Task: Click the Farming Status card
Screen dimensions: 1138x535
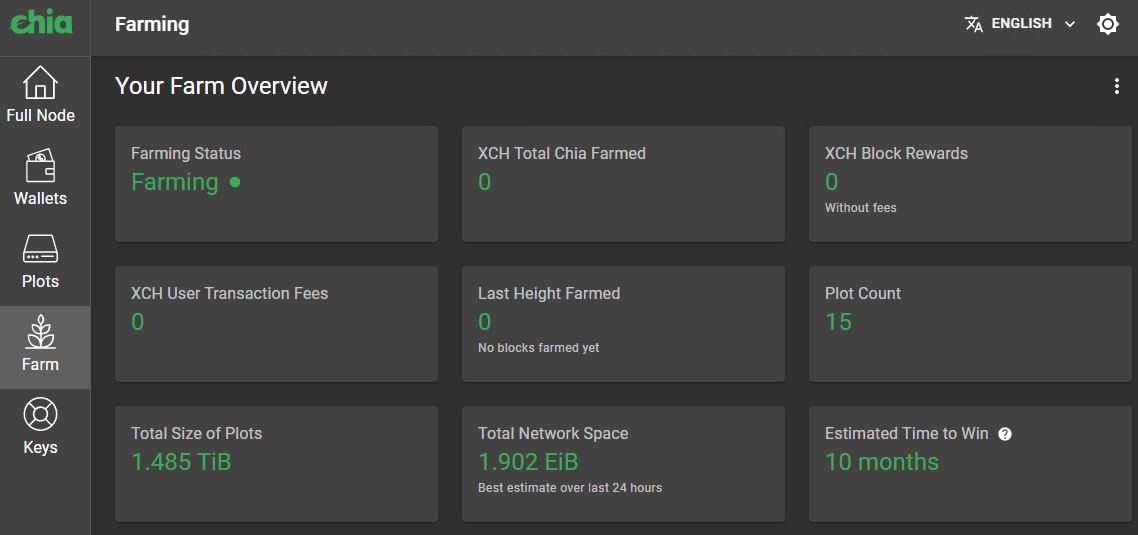Action: pyautogui.click(x=276, y=184)
